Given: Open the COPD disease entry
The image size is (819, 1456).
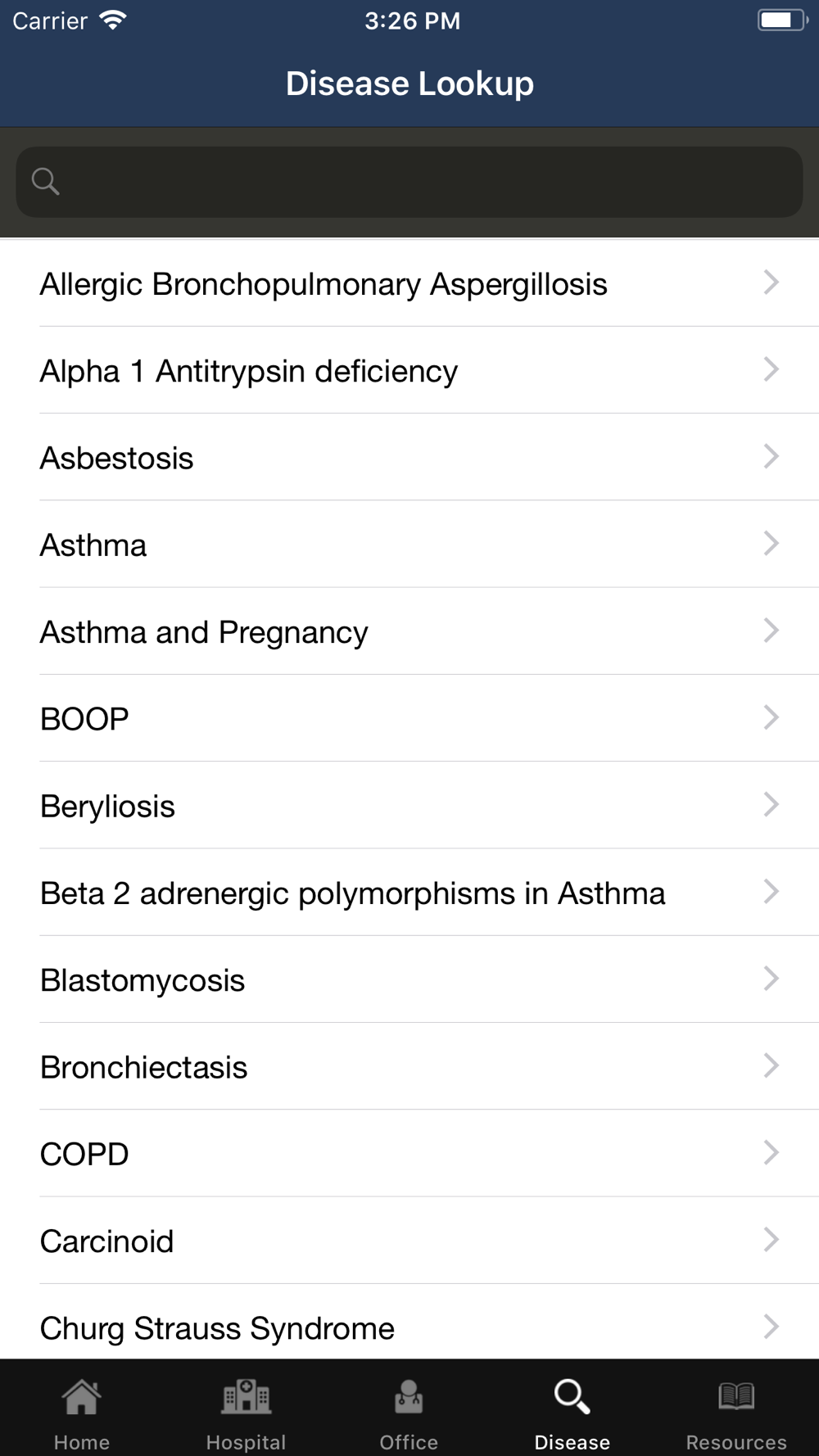Looking at the screenshot, I should (x=84, y=1155).
